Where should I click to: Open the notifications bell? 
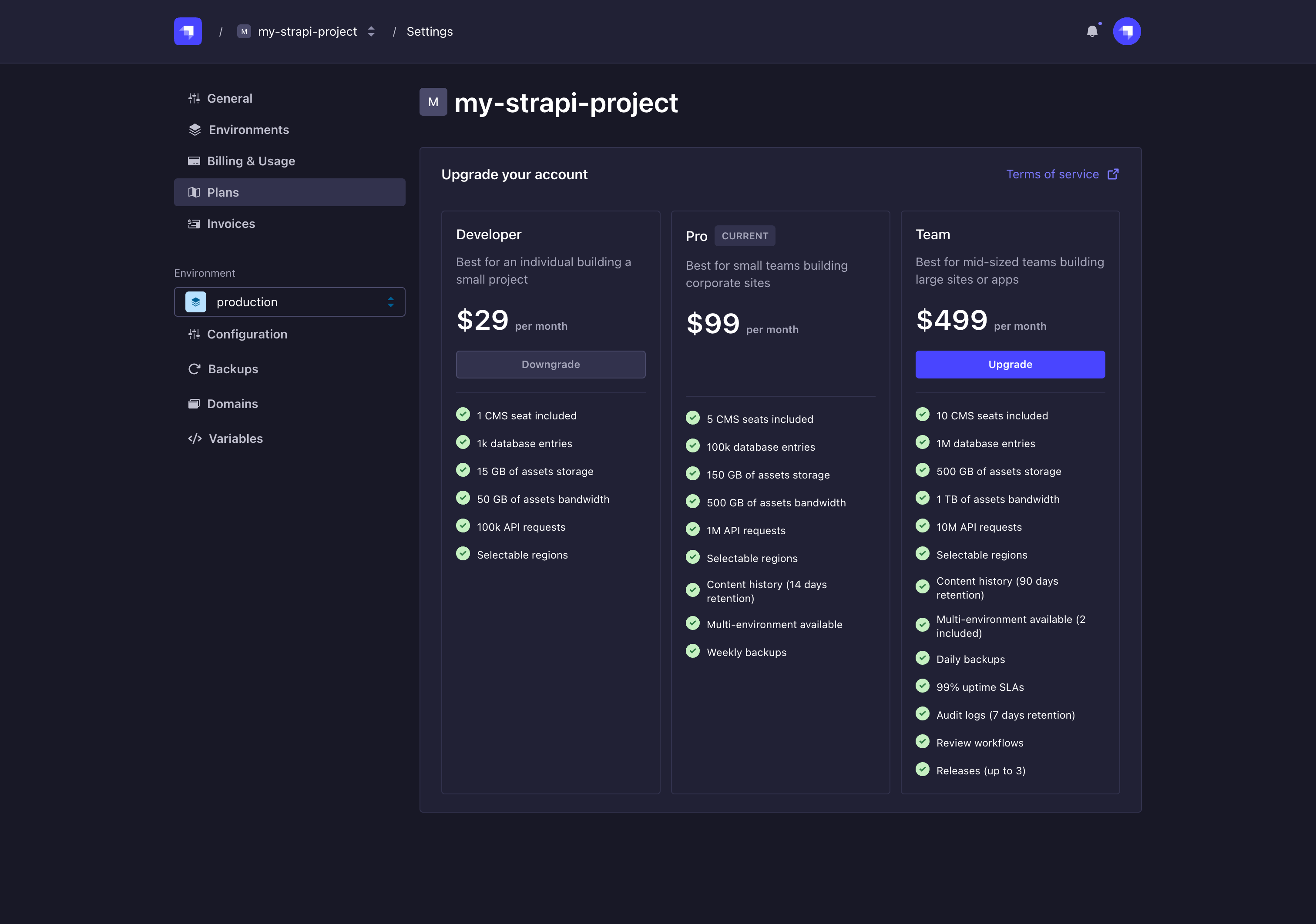1093,31
